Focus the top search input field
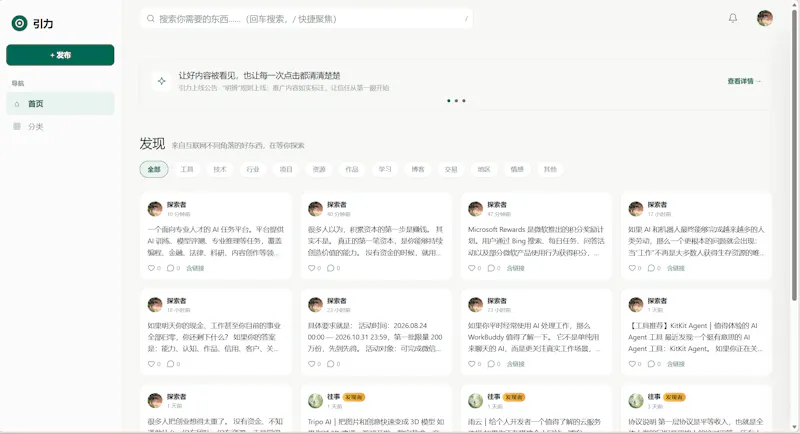Viewport: 800px width, 434px height. pos(306,19)
